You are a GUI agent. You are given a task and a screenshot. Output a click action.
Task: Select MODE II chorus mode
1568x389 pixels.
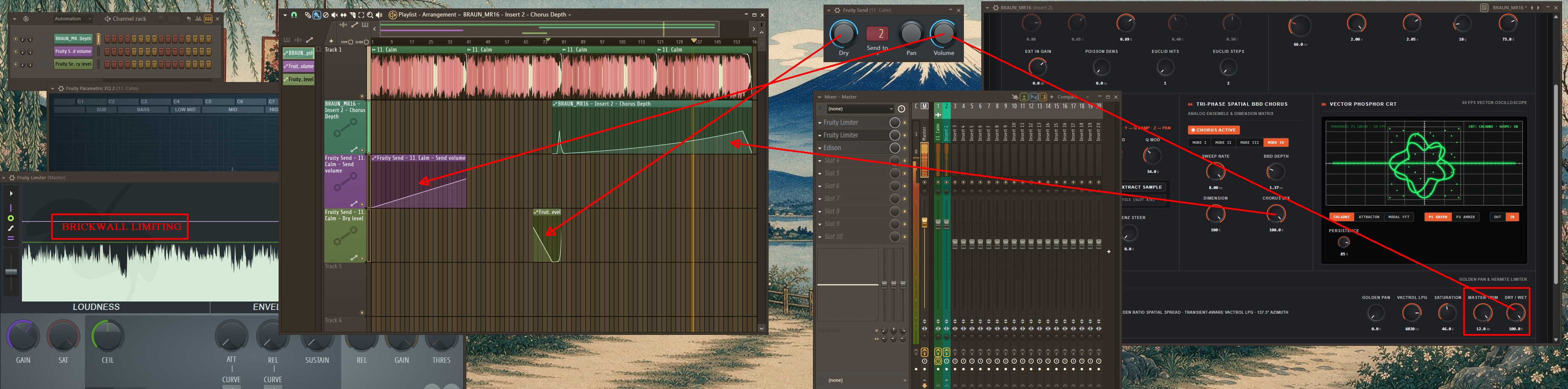[1223, 142]
